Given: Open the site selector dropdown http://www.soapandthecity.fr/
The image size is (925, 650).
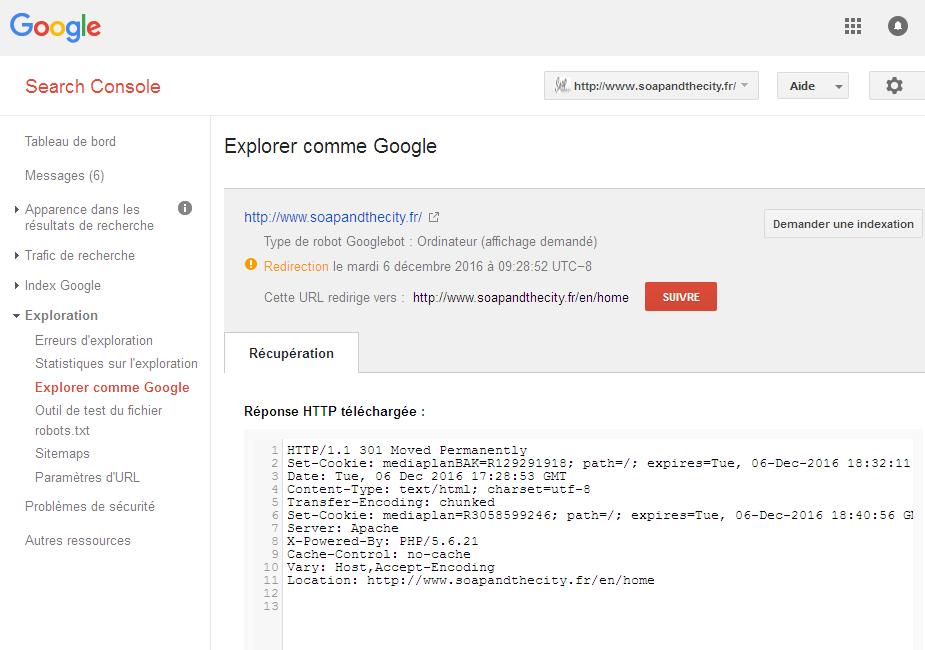Looking at the screenshot, I should coord(651,86).
